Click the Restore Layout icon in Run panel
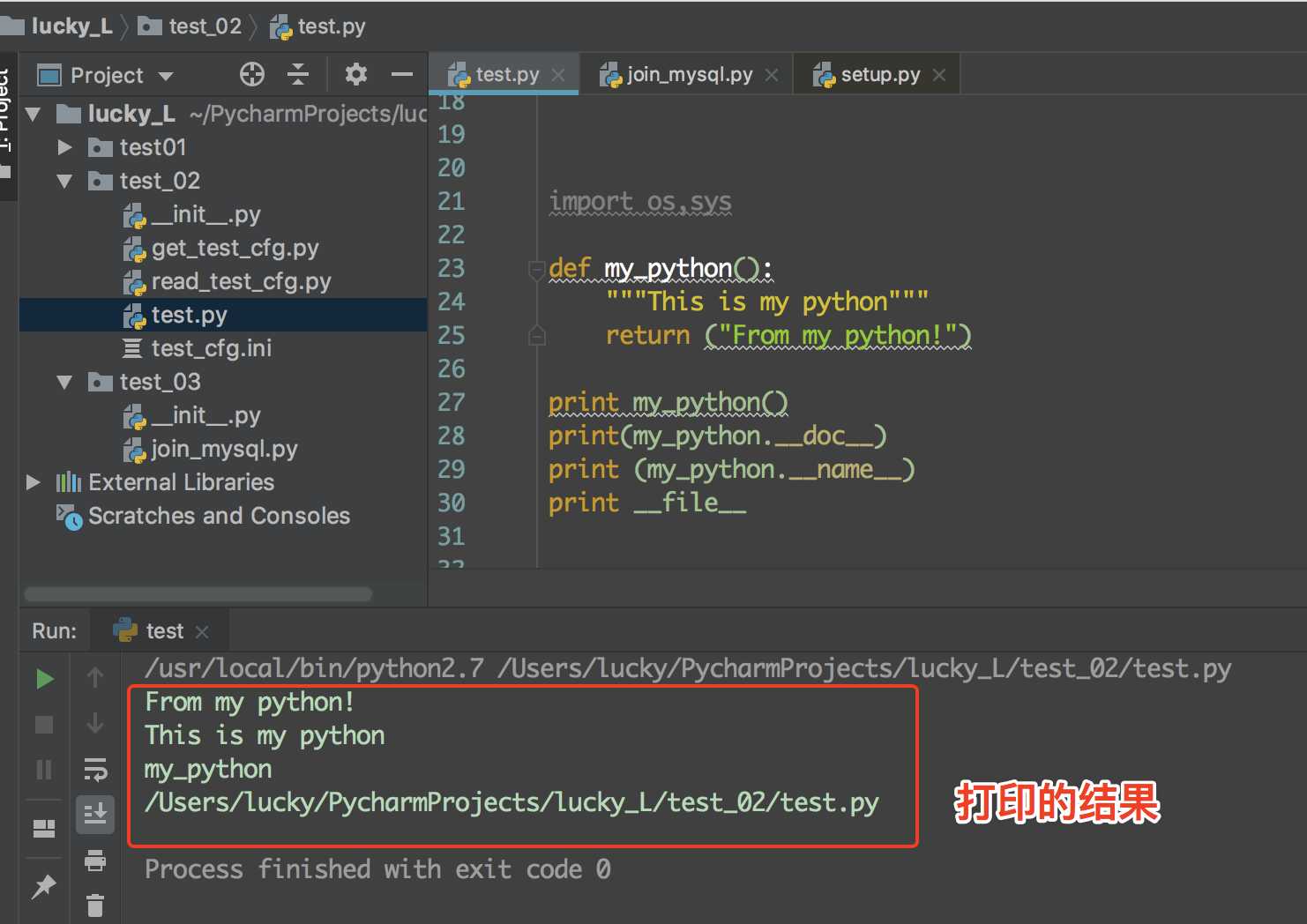Viewport: 1307px width, 924px height. (x=44, y=829)
